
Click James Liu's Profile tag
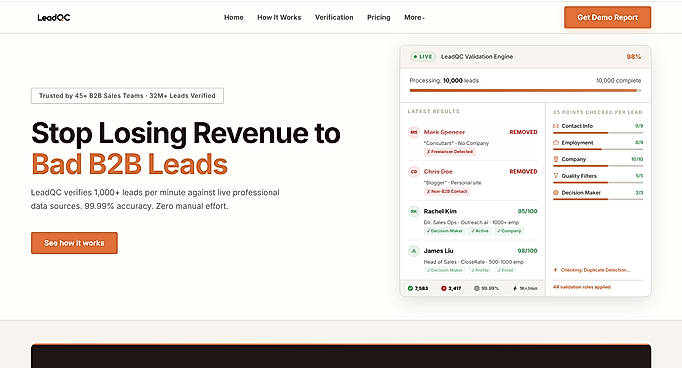[480, 270]
